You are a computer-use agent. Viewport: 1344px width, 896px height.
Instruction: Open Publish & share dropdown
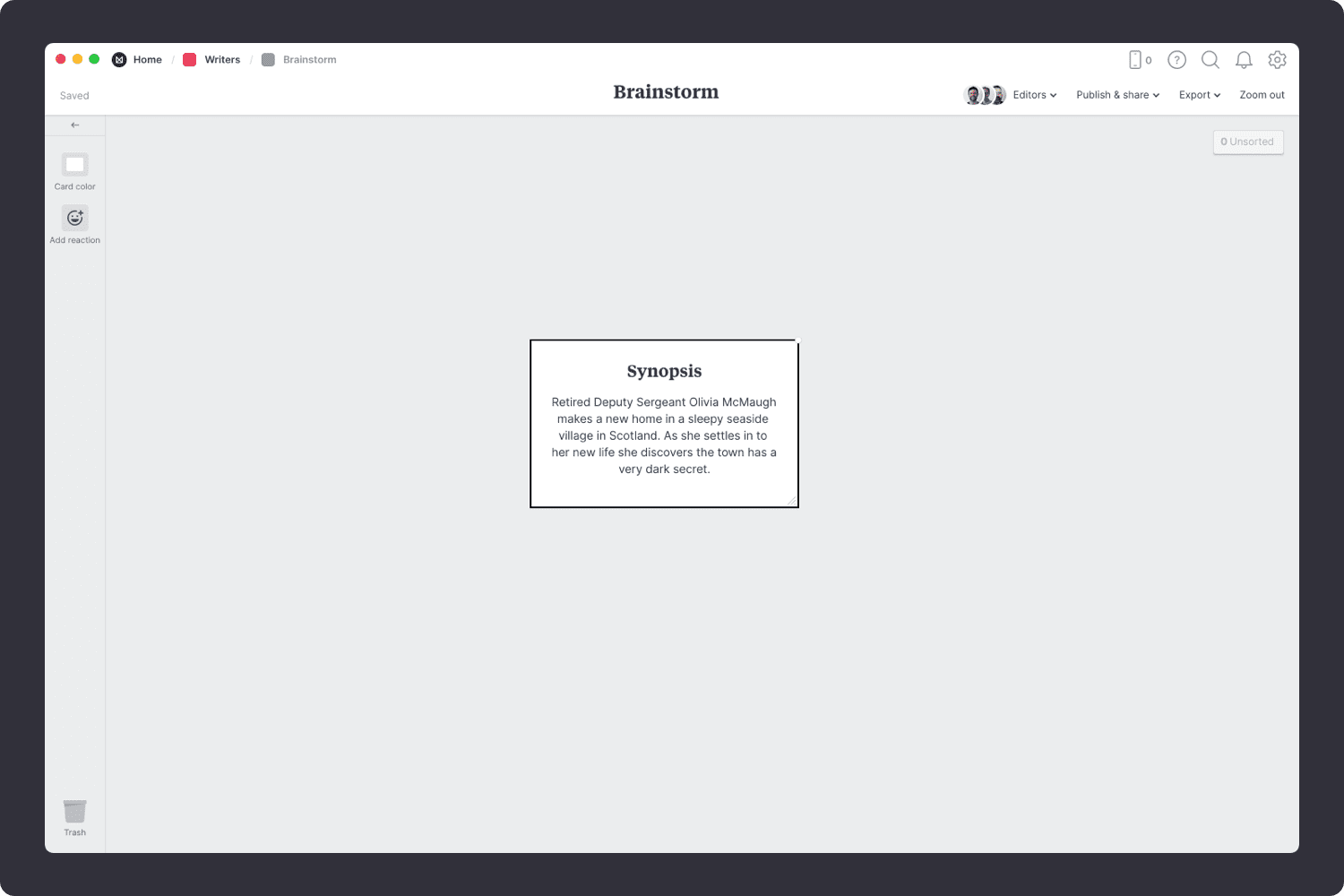pos(1117,95)
